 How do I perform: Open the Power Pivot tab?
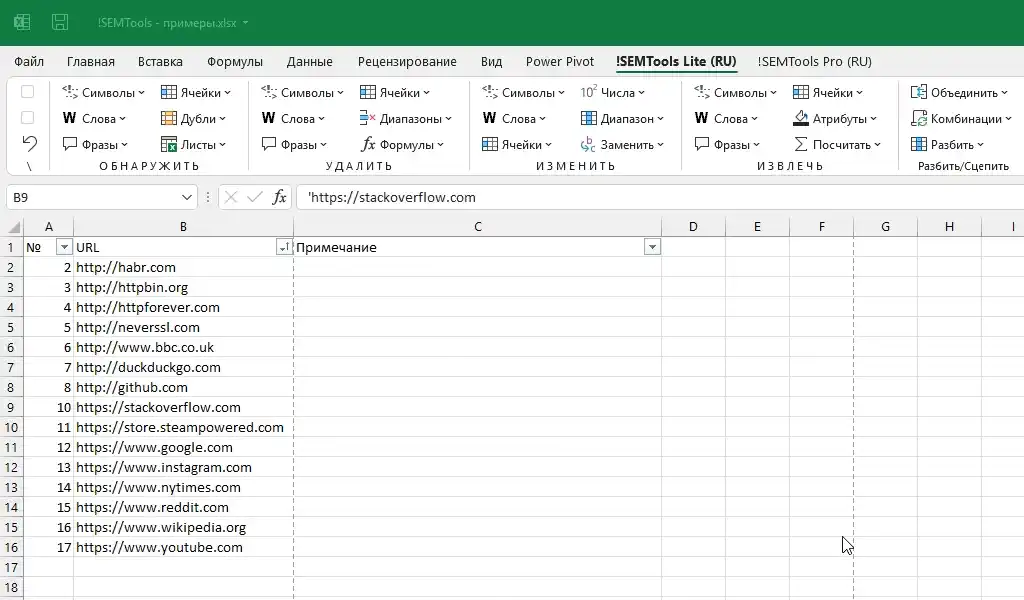tap(560, 61)
